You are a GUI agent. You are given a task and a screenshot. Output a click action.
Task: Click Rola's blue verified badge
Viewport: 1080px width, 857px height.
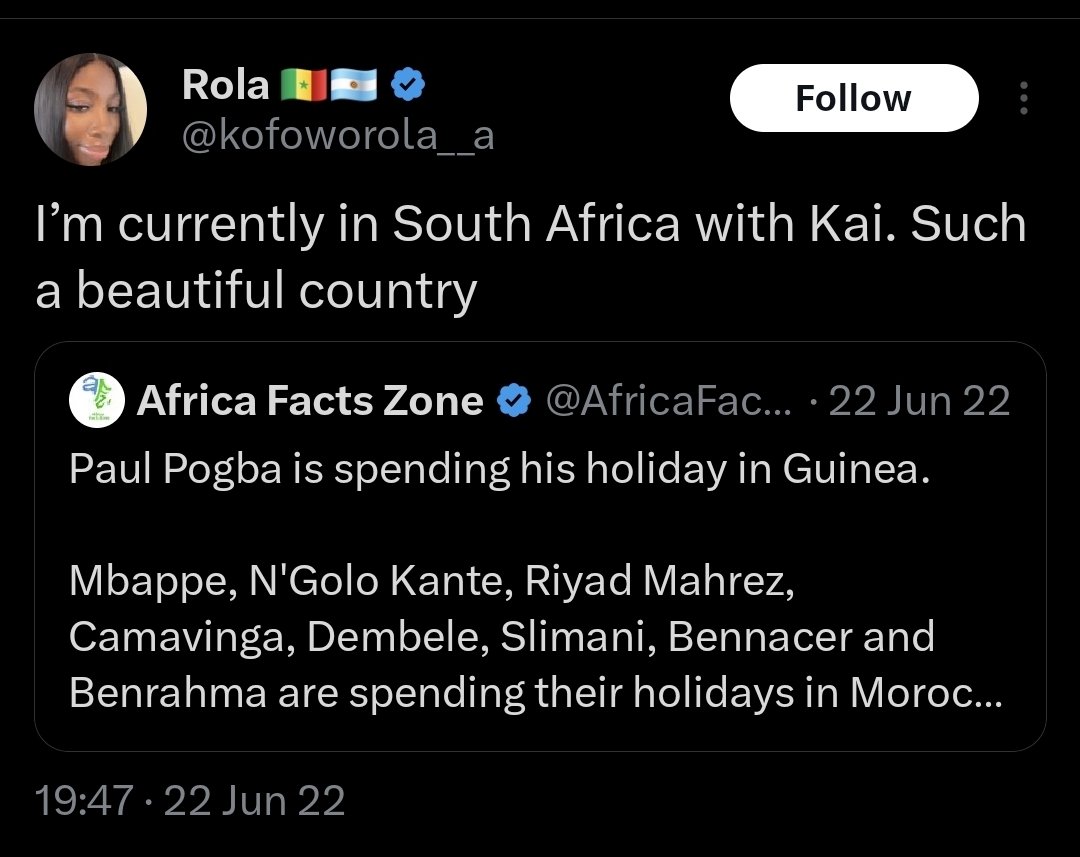[x=408, y=85]
